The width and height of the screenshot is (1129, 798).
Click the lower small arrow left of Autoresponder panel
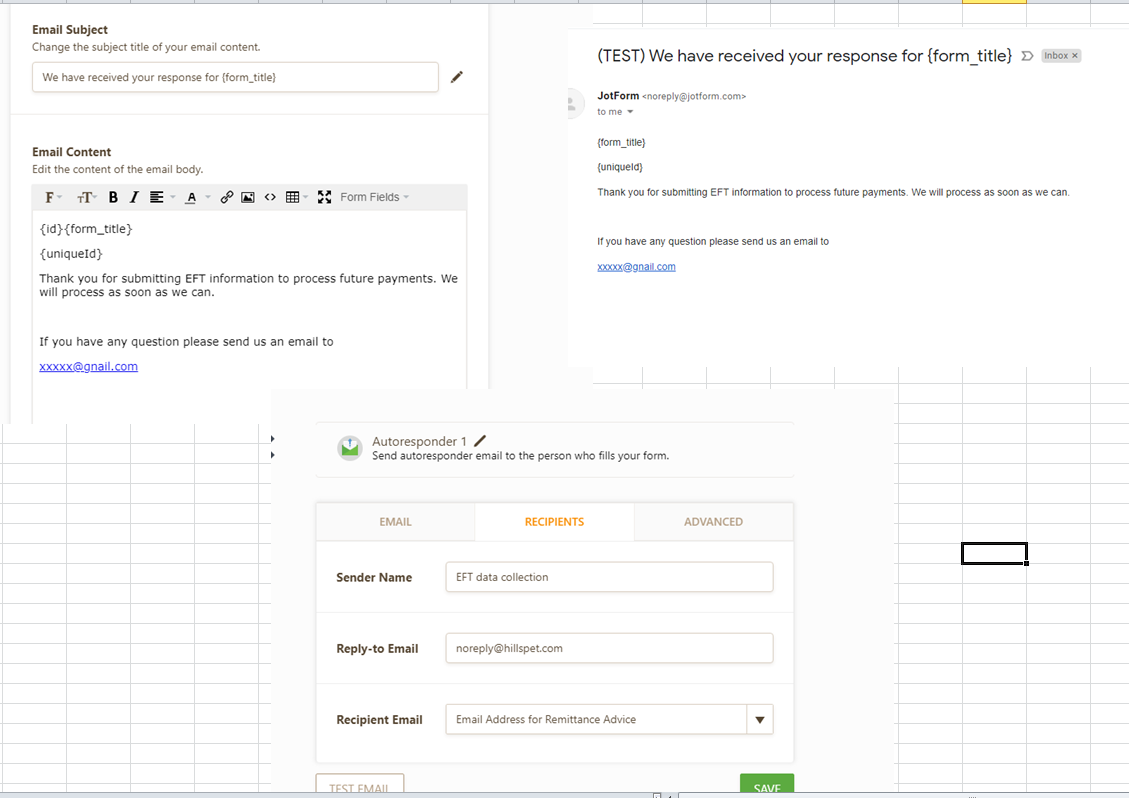[x=272, y=454]
